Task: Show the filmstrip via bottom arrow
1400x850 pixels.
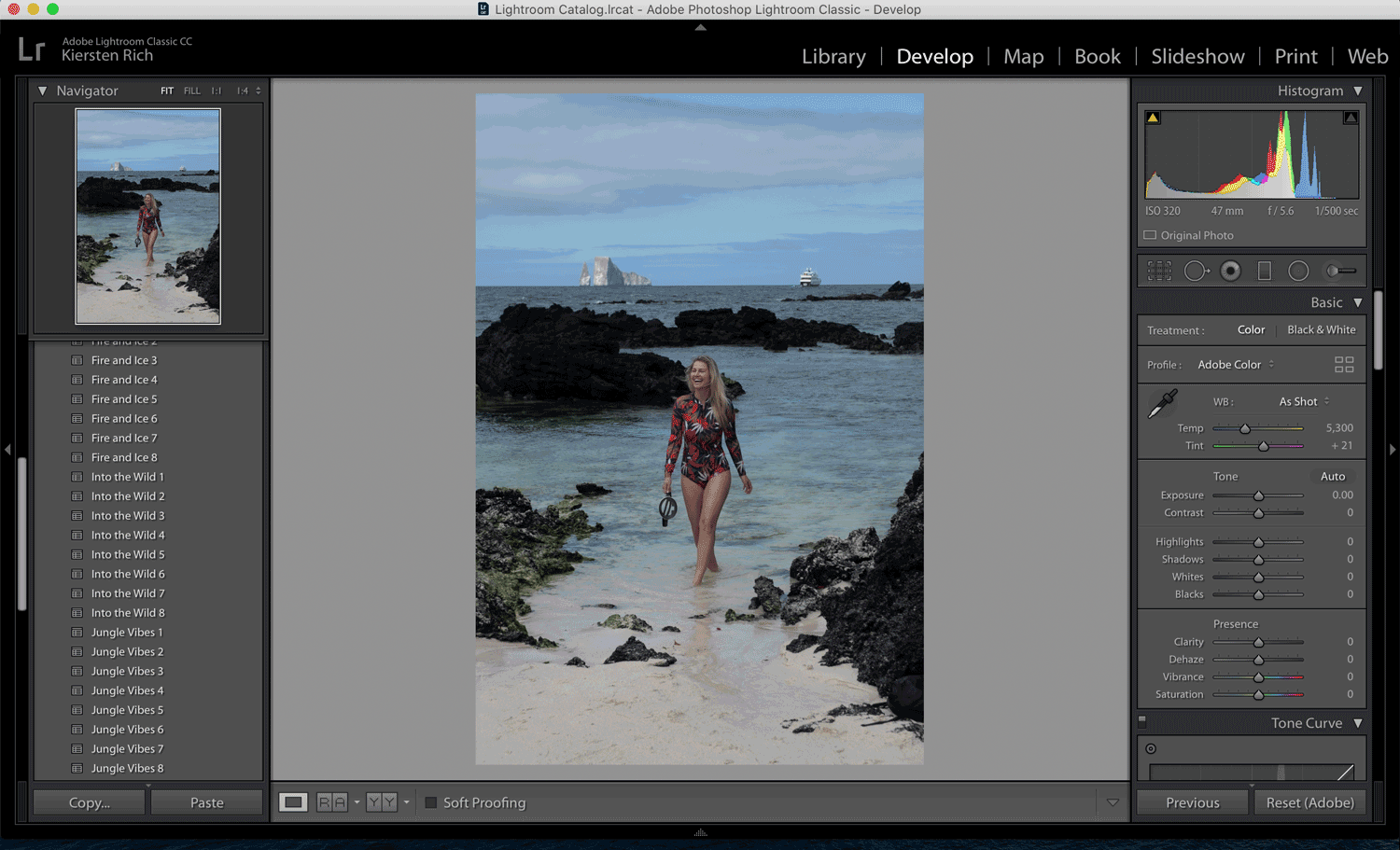Action: pyautogui.click(x=700, y=832)
